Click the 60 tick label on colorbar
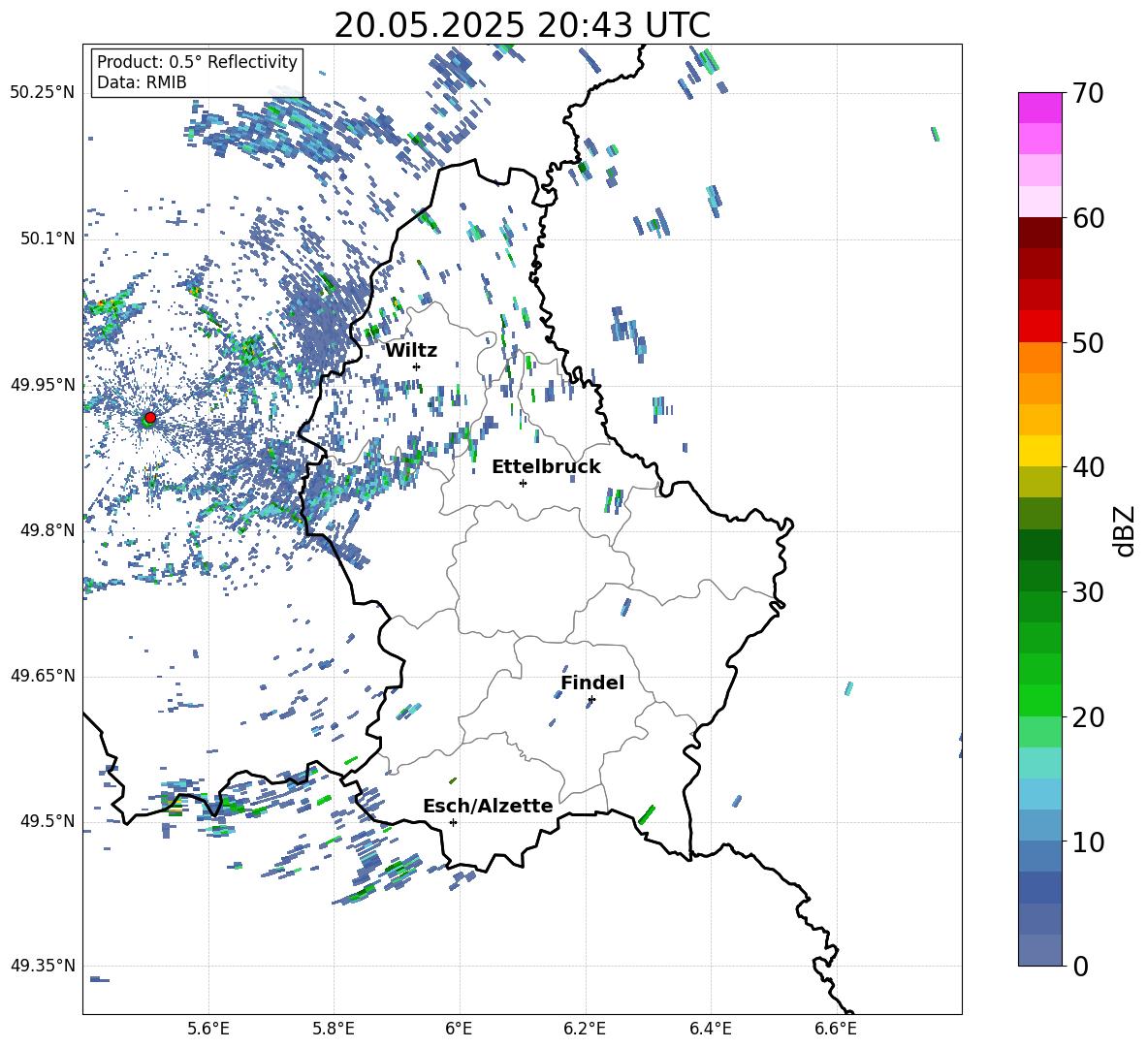Viewport: 1148px width, 1048px height. pyautogui.click(x=1088, y=218)
